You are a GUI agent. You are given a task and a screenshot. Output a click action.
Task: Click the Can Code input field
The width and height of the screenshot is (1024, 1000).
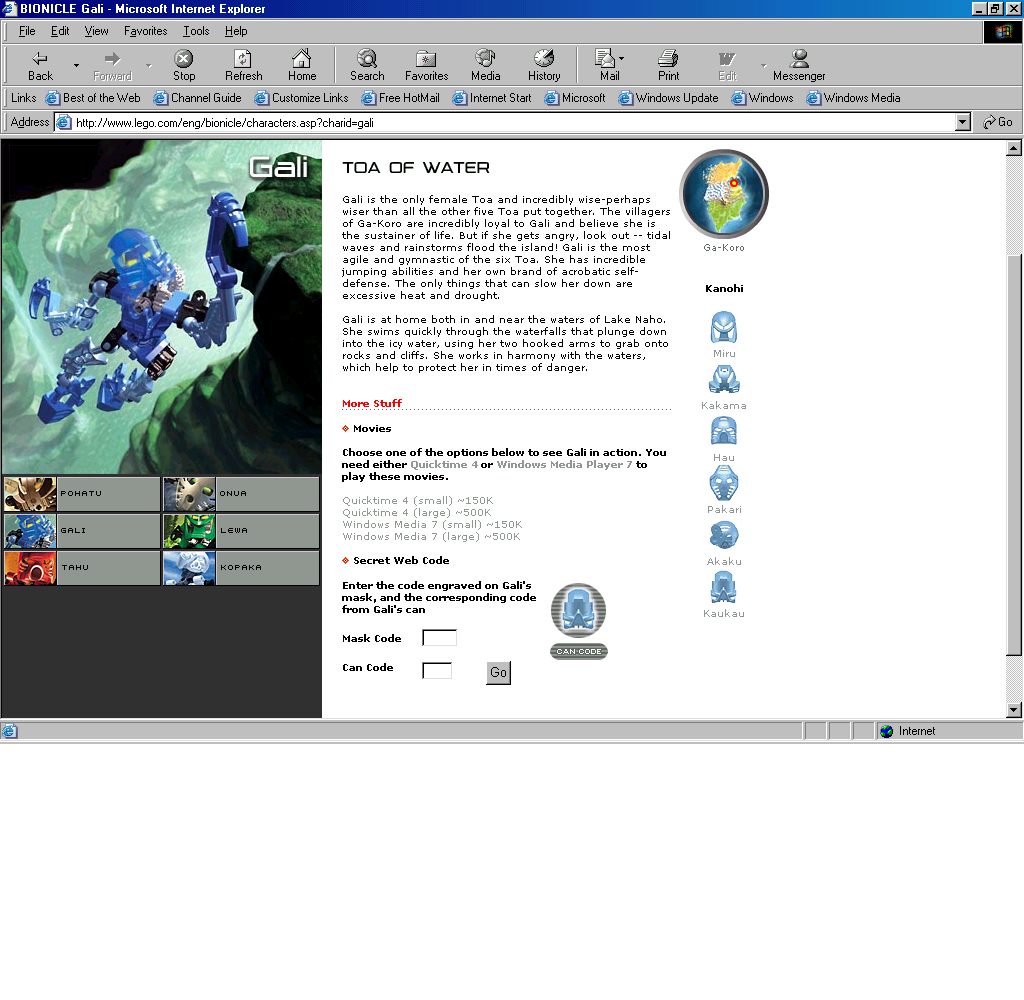(437, 670)
